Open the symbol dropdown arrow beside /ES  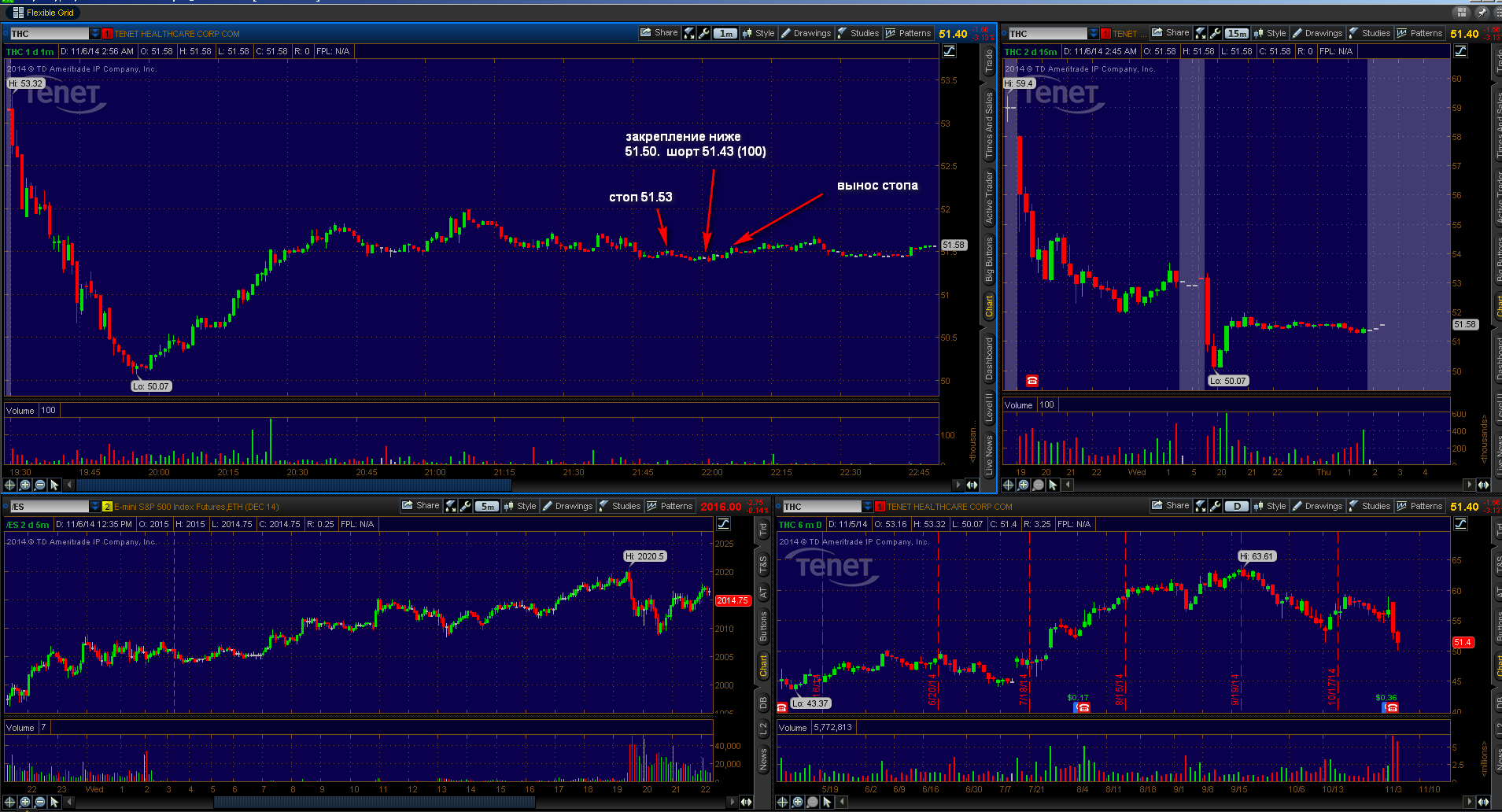click(x=95, y=507)
